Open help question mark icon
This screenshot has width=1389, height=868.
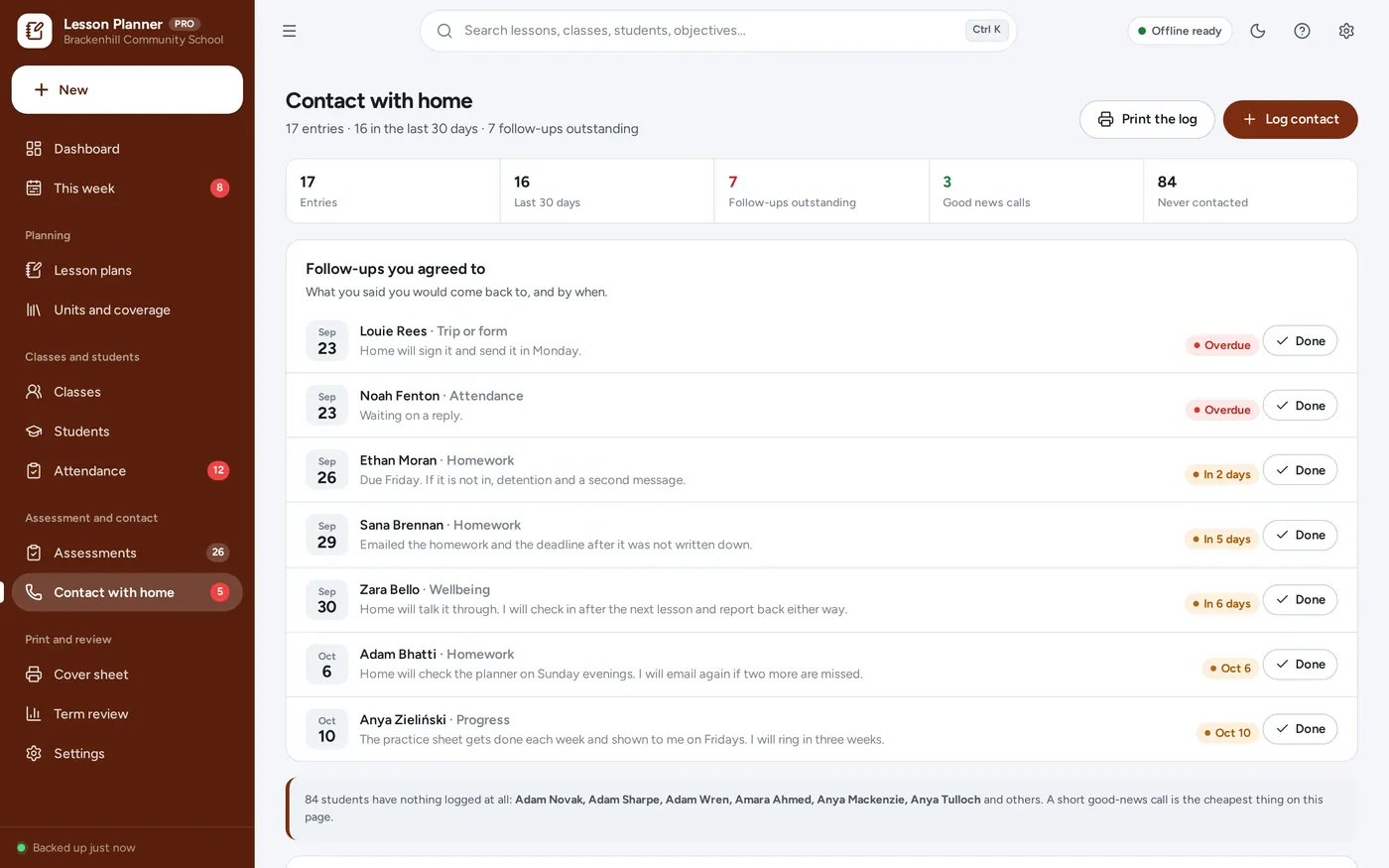point(1303,31)
